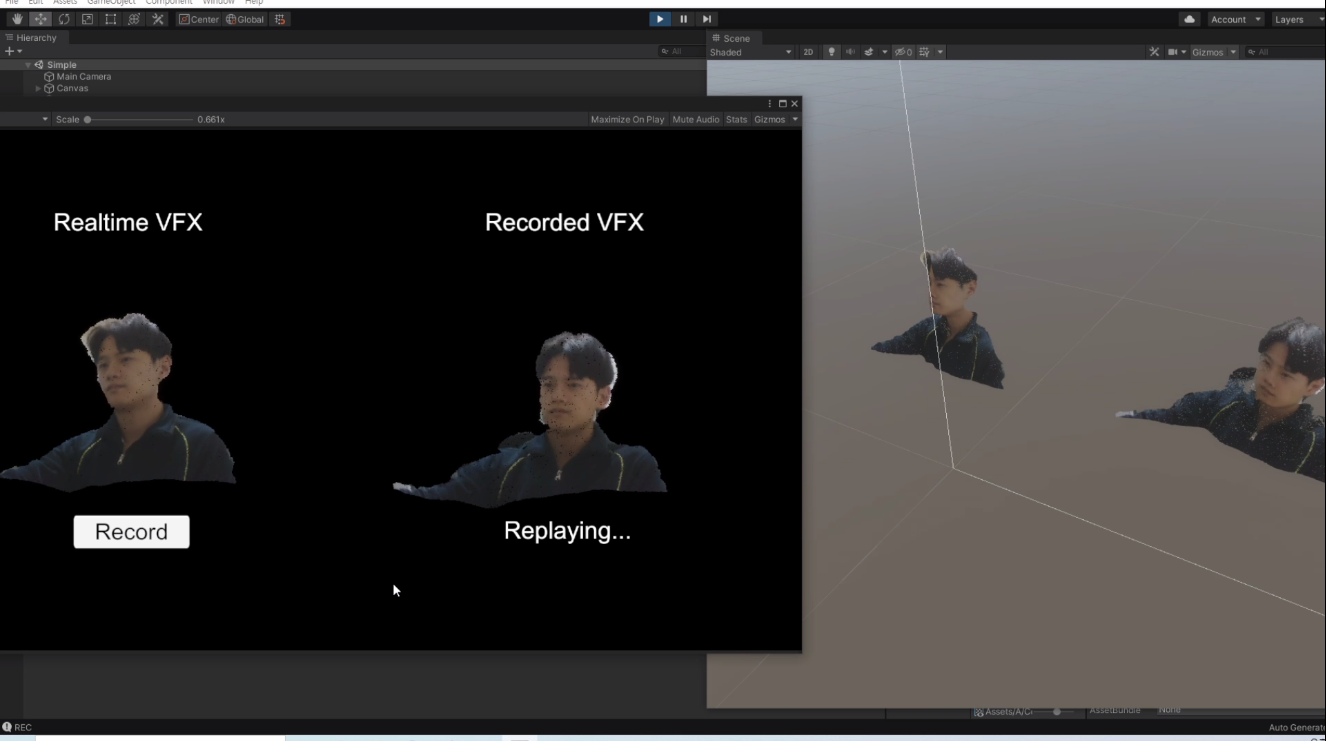Open the Game view aspect dropdown arrow
This screenshot has width=1326, height=741.
[45, 119]
